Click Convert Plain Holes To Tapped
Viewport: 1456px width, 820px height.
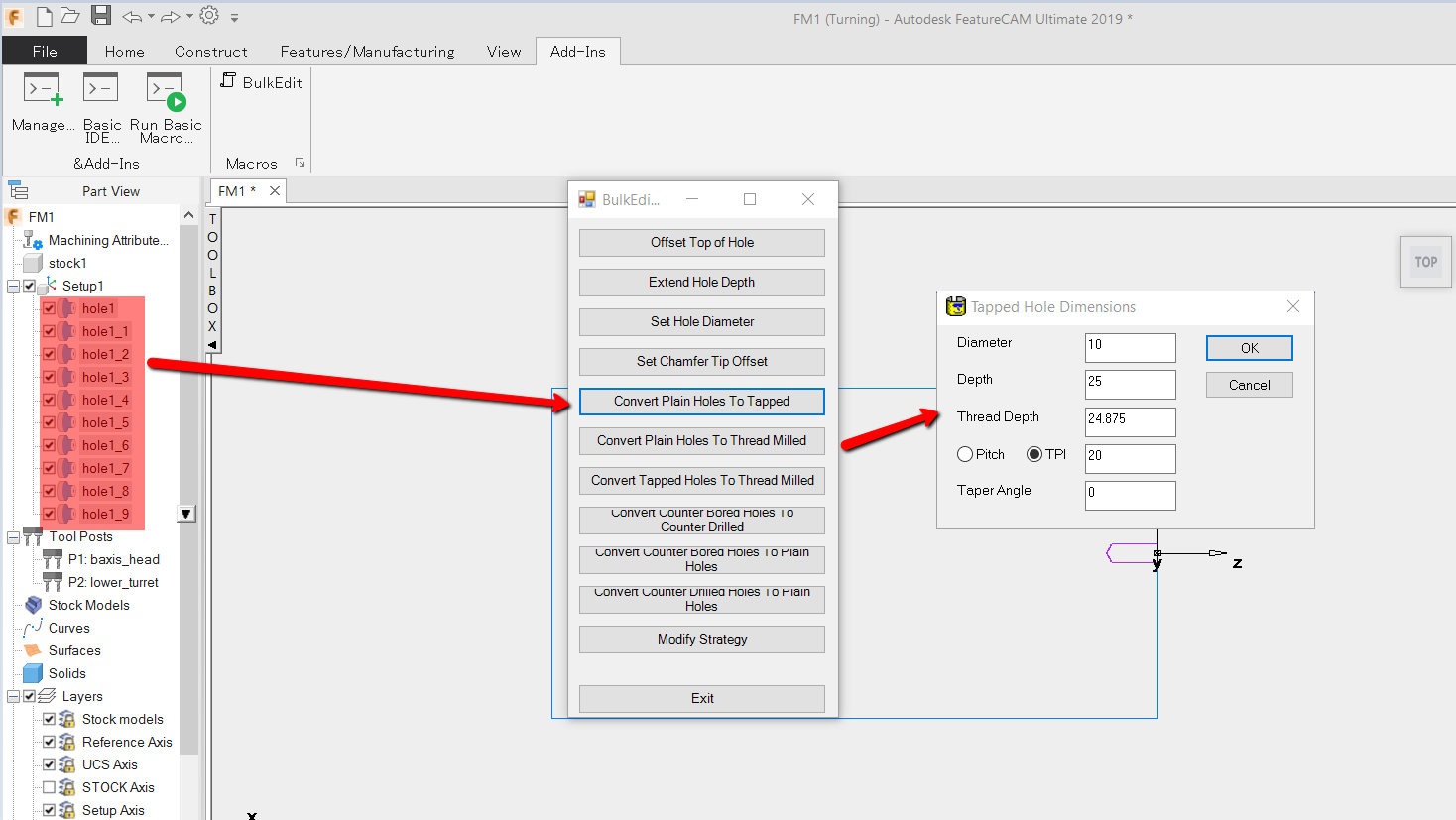point(701,401)
